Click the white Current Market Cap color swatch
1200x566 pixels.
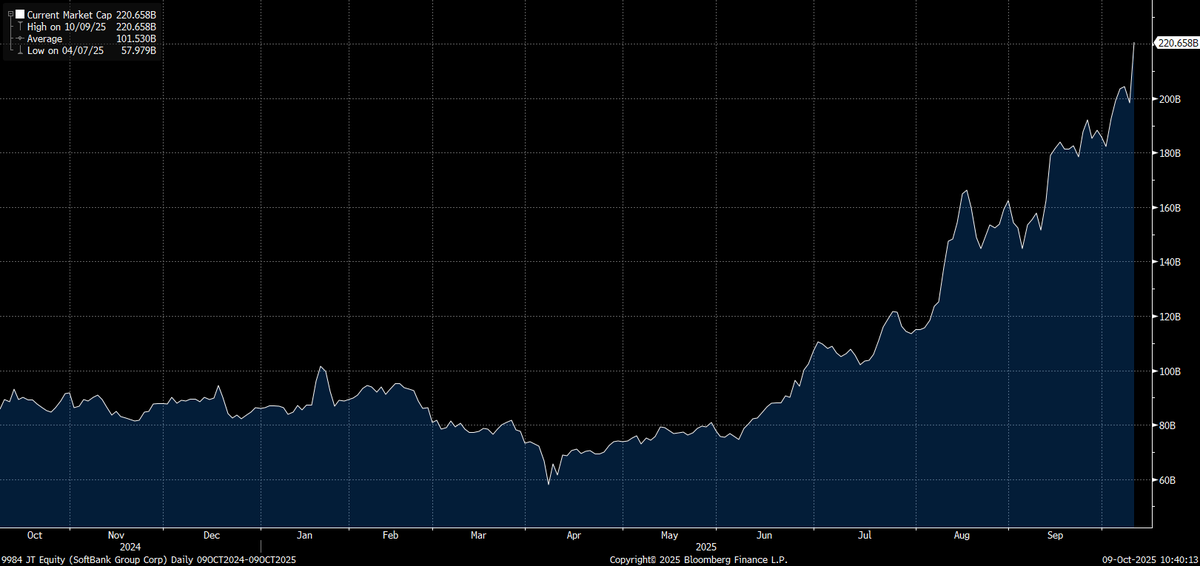click(x=20, y=16)
